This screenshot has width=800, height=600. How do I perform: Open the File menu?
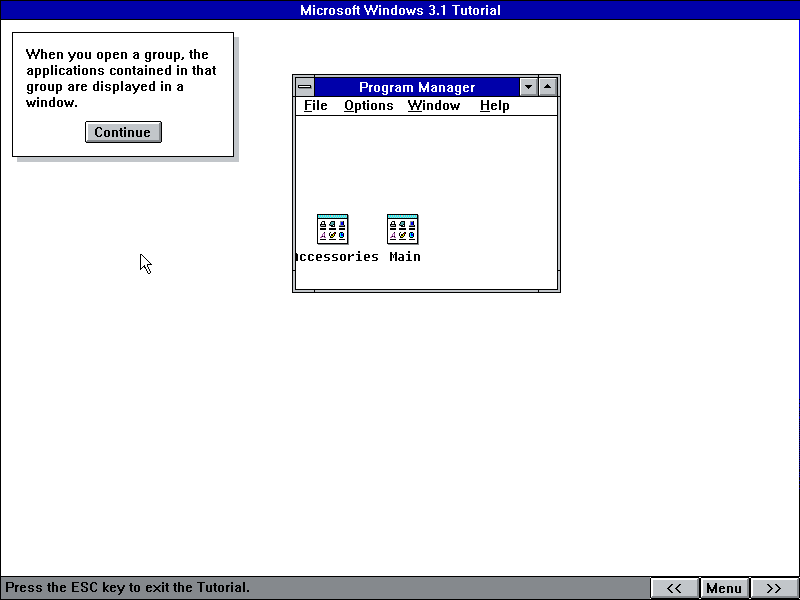[x=316, y=106]
